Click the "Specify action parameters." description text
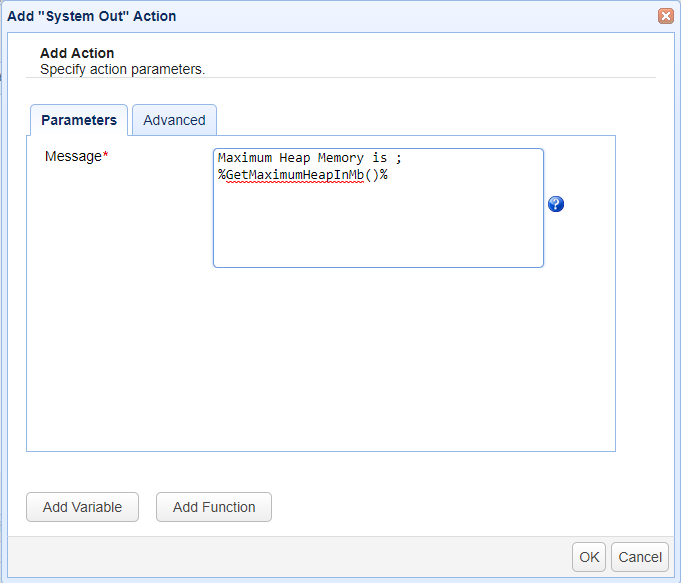This screenshot has width=682, height=586. [122, 70]
